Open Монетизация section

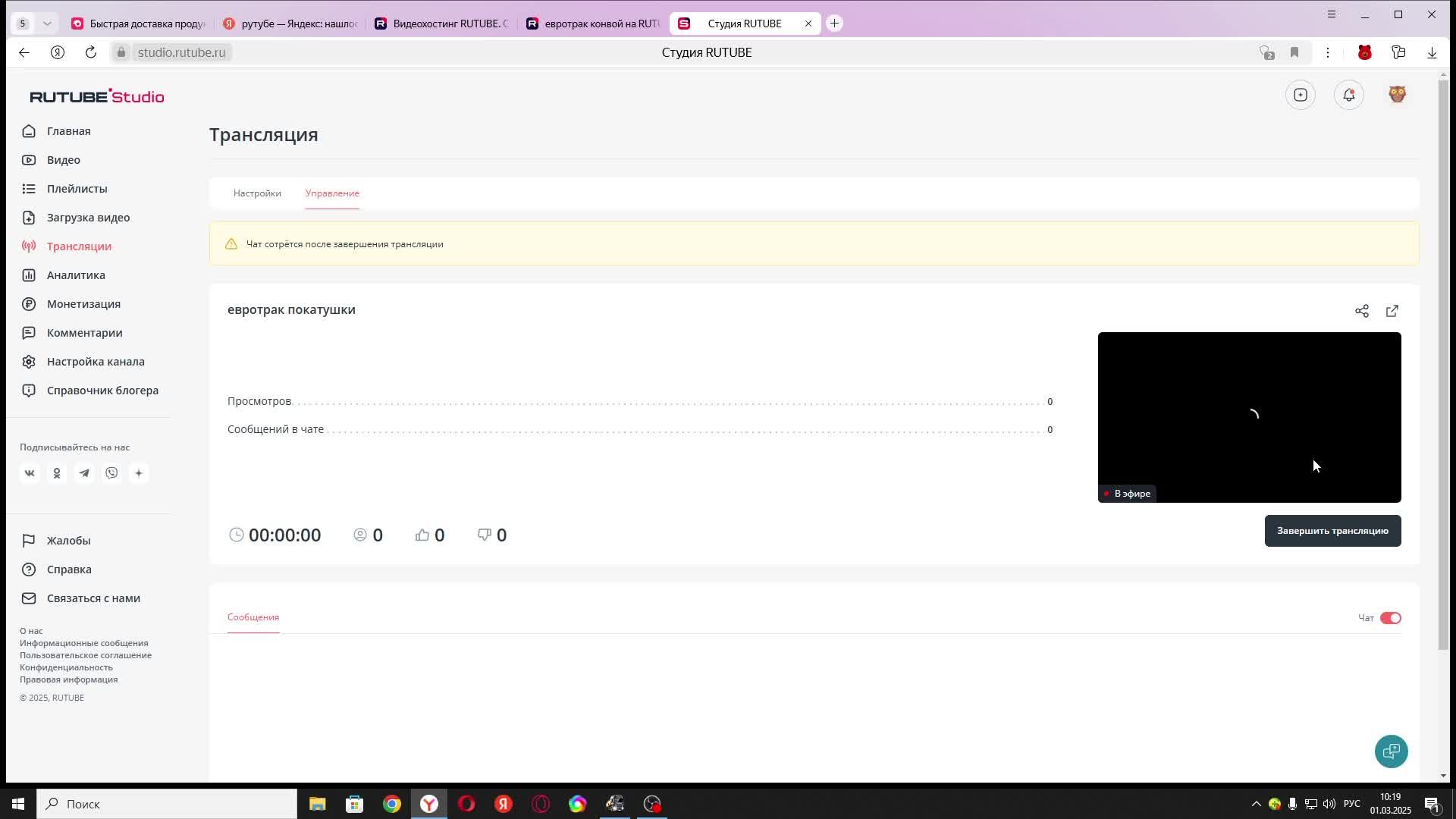83,304
